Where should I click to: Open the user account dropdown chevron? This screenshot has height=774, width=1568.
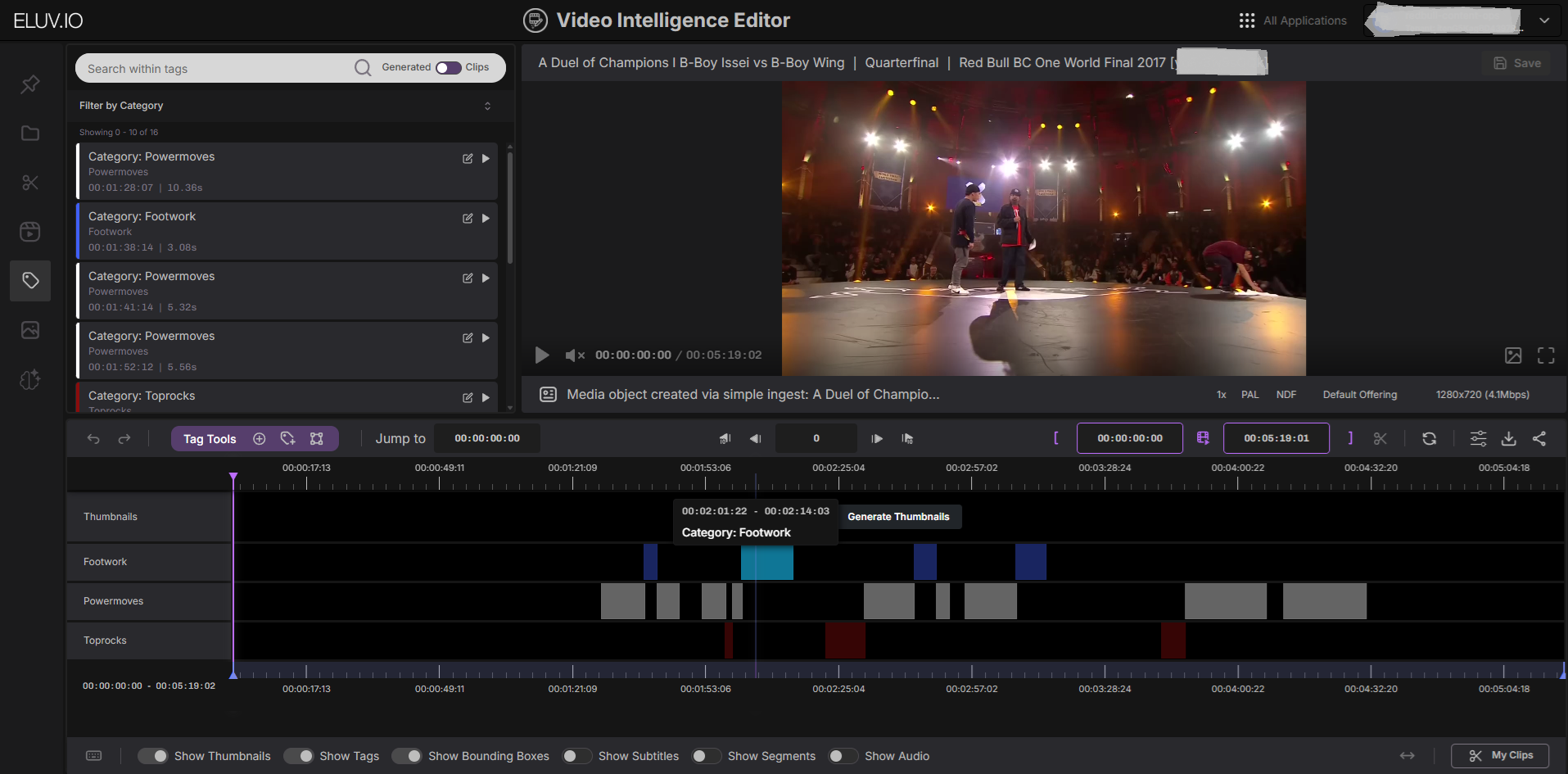[x=1543, y=20]
